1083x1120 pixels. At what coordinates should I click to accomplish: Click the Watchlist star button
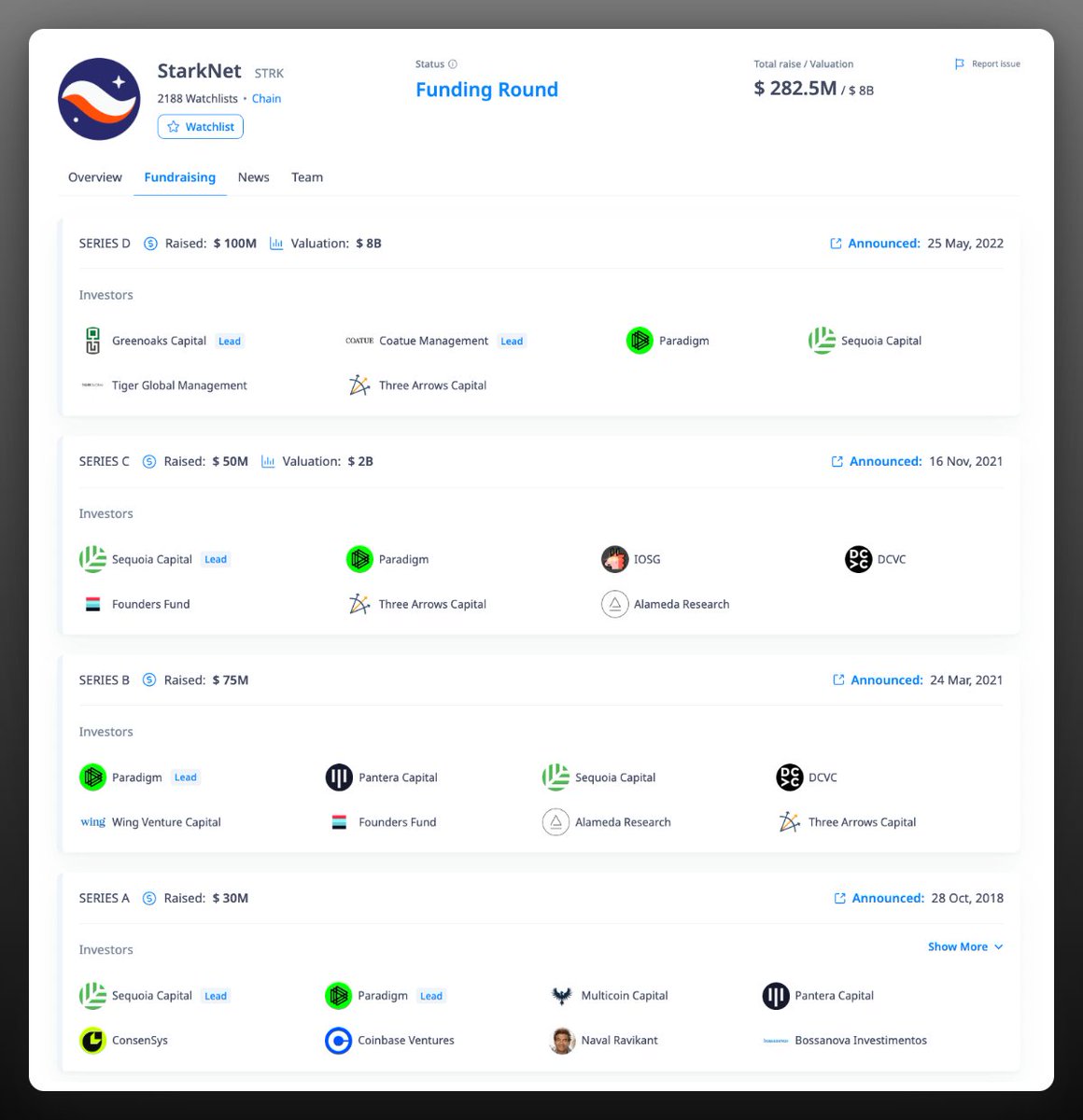pos(201,127)
